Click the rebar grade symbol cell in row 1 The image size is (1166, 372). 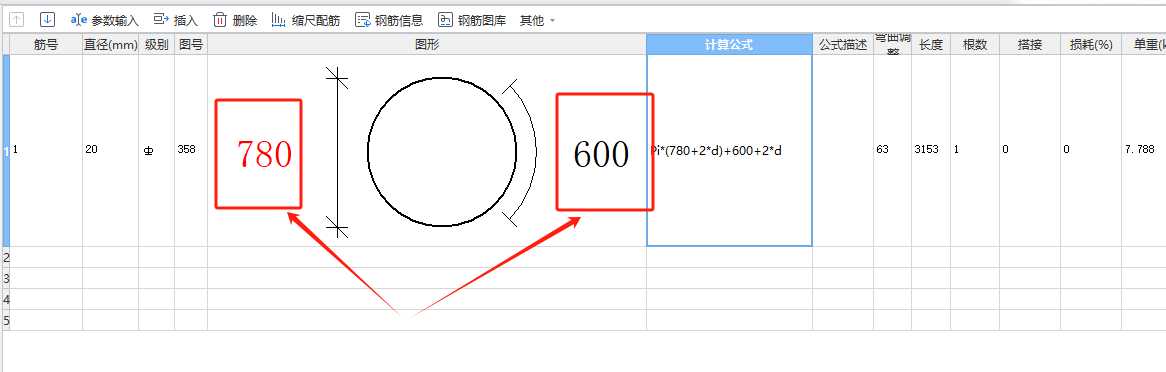click(x=157, y=150)
